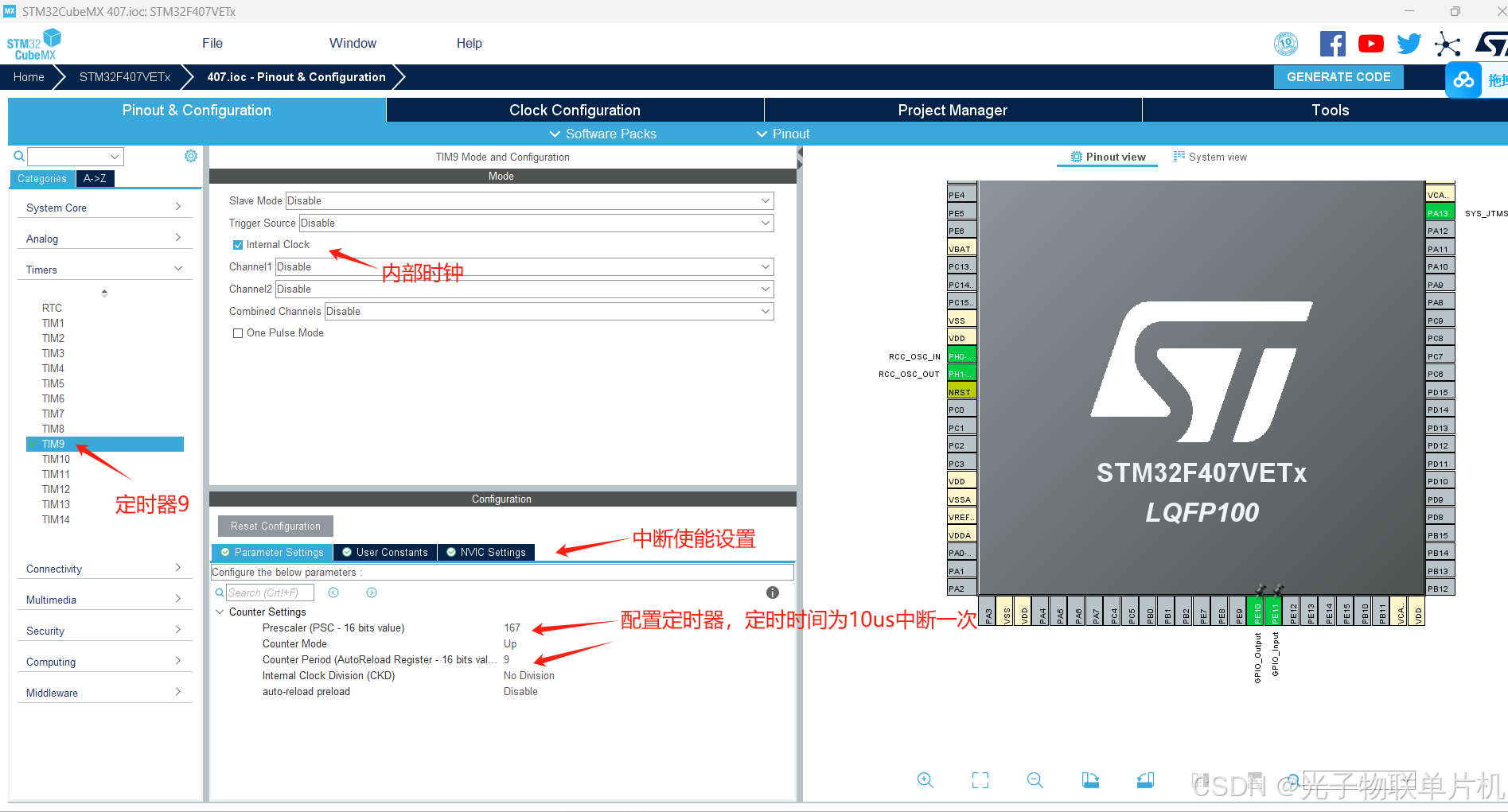The image size is (1508, 812).
Task: Click the Reset Configuration button
Action: [275, 526]
